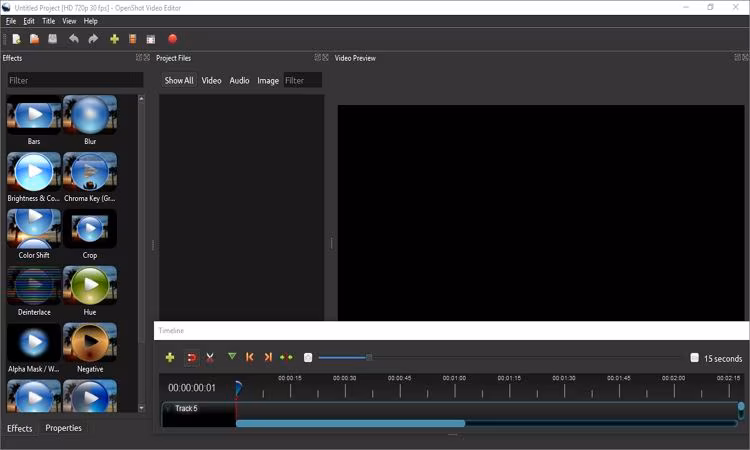Open the File menu

pyautogui.click(x=11, y=21)
